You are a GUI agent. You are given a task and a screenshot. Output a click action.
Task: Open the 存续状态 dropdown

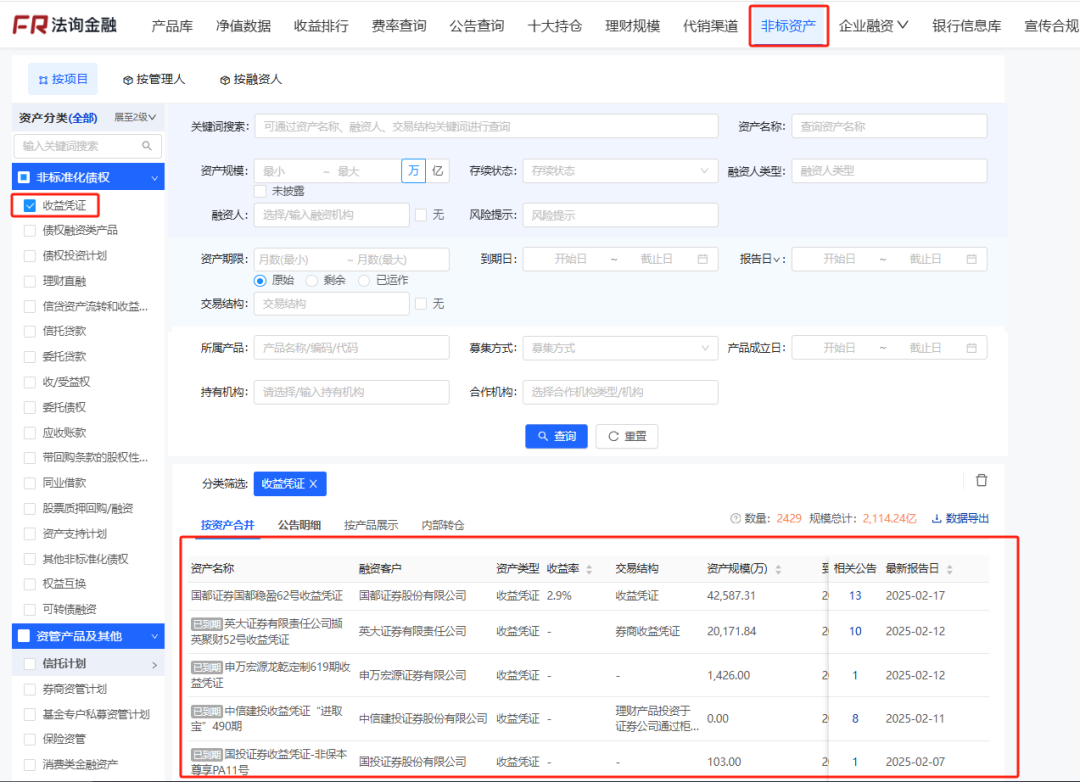[x=620, y=170]
